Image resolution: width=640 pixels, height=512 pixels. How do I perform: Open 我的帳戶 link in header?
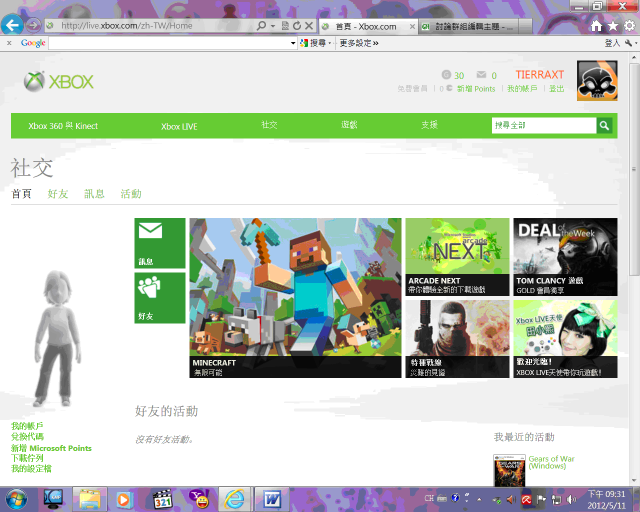click(522, 89)
